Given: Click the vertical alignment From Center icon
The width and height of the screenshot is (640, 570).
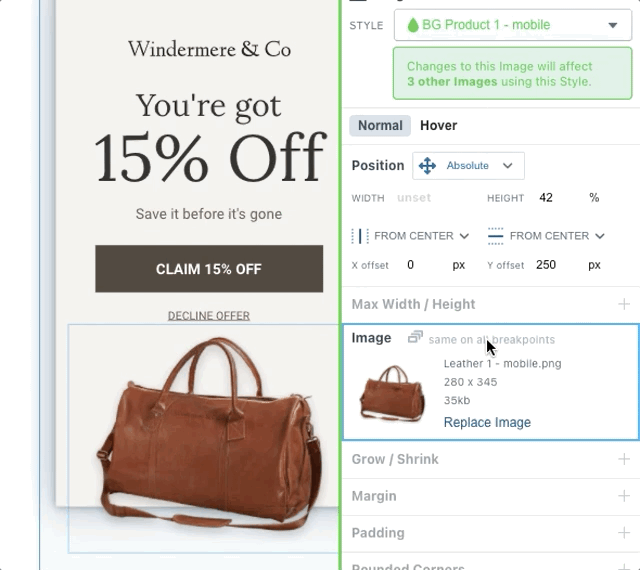Looking at the screenshot, I should pos(495,236).
